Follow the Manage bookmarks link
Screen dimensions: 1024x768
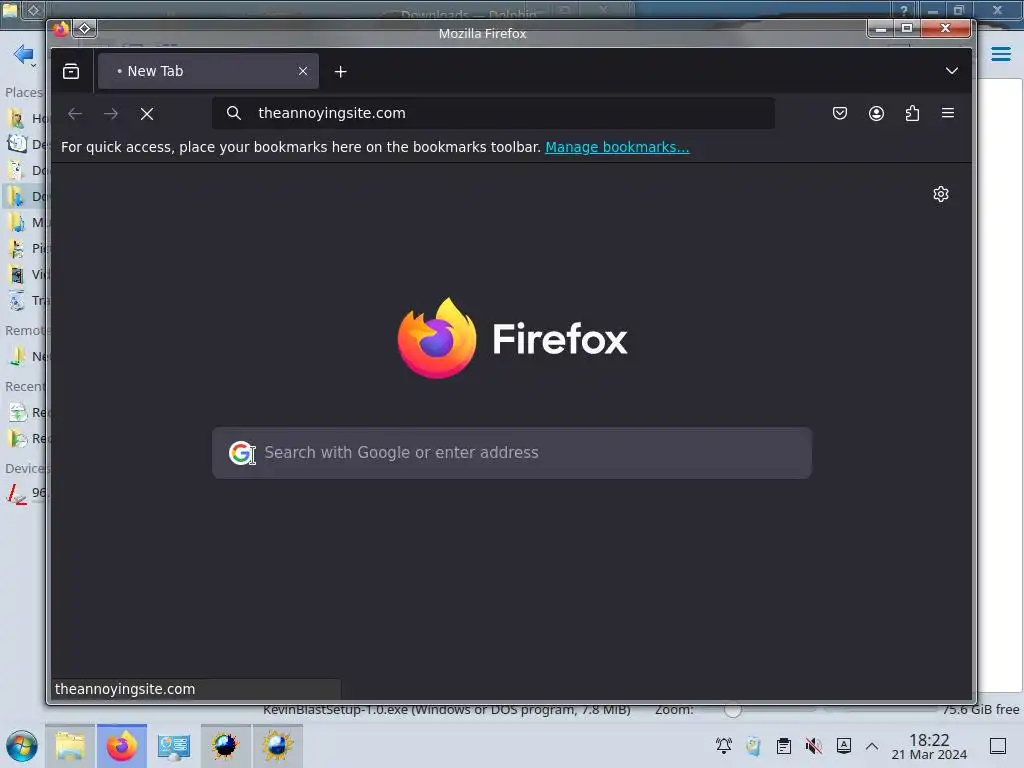(617, 147)
